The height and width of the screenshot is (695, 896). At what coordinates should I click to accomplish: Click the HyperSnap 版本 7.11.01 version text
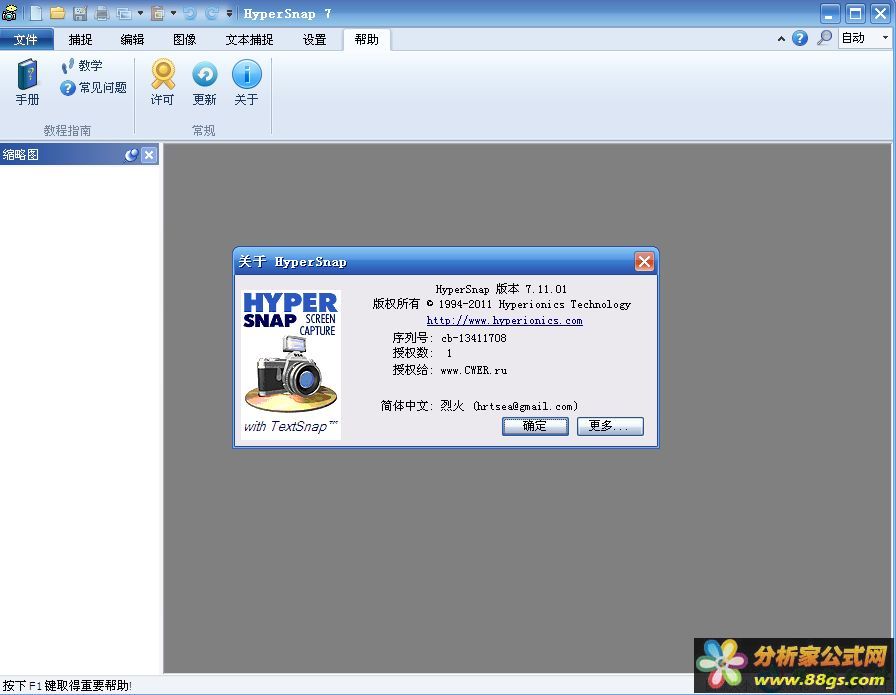click(x=501, y=289)
